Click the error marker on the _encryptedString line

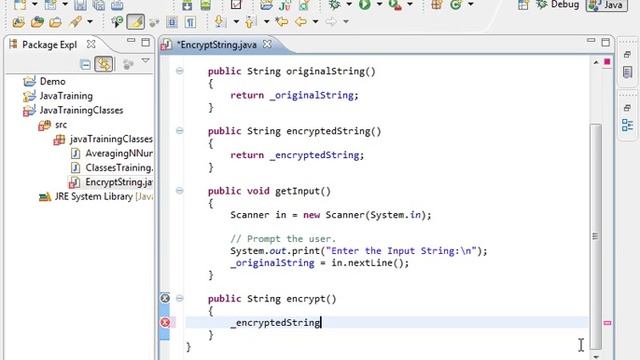click(x=165, y=322)
